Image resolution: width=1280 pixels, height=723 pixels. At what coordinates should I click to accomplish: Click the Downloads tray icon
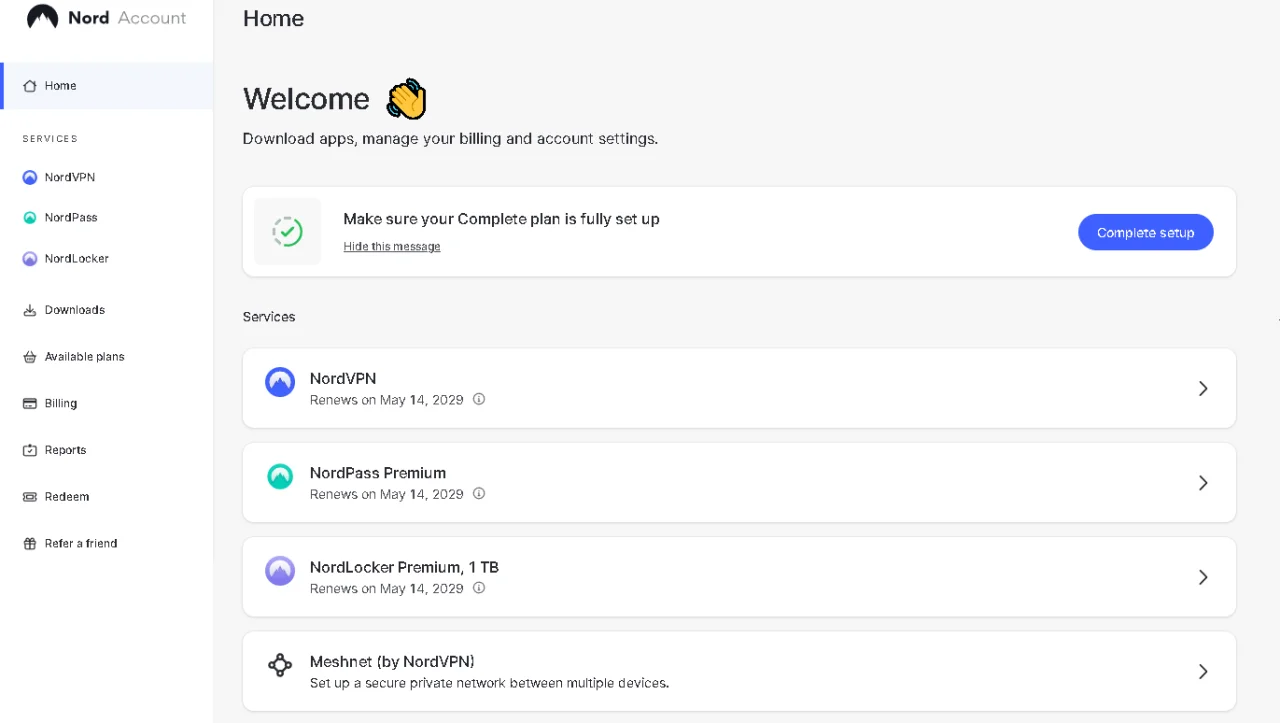click(30, 310)
